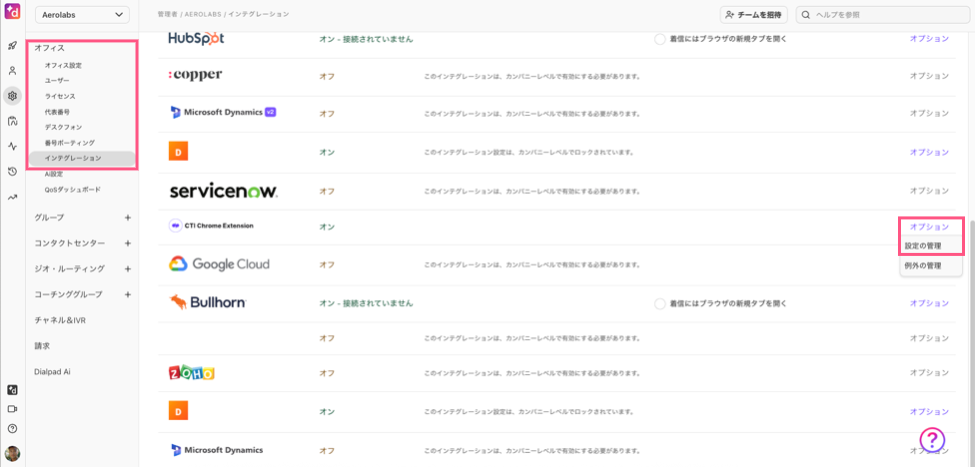Open オプション dropdown for CTI Chrome Extension
The width and height of the screenshot is (975, 467).
[x=930, y=226]
